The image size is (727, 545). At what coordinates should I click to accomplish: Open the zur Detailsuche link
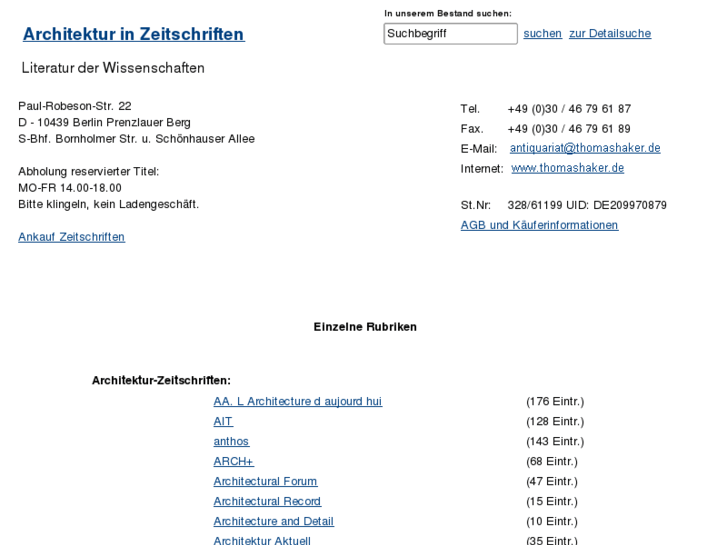610,33
